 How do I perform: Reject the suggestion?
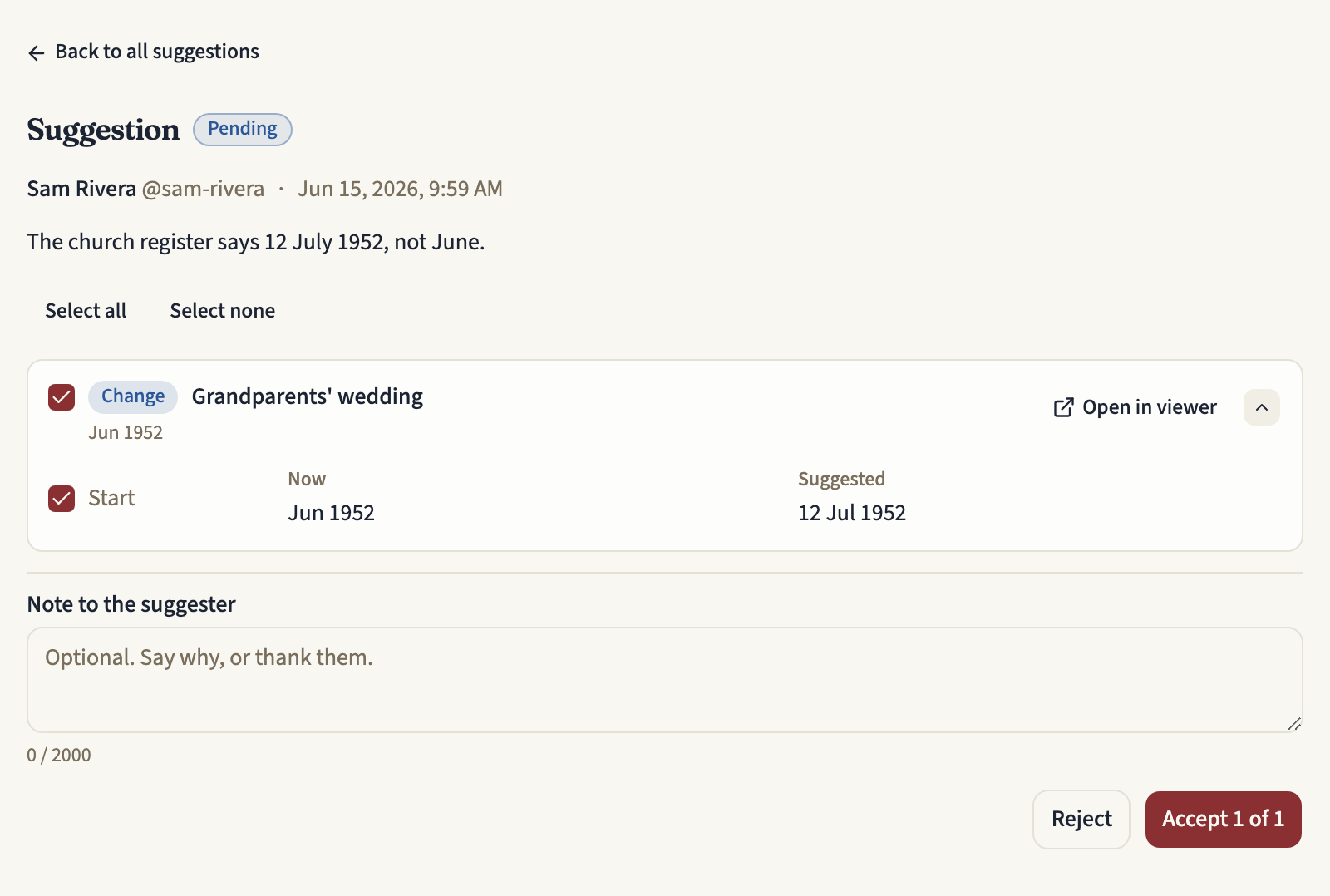[x=1081, y=820]
